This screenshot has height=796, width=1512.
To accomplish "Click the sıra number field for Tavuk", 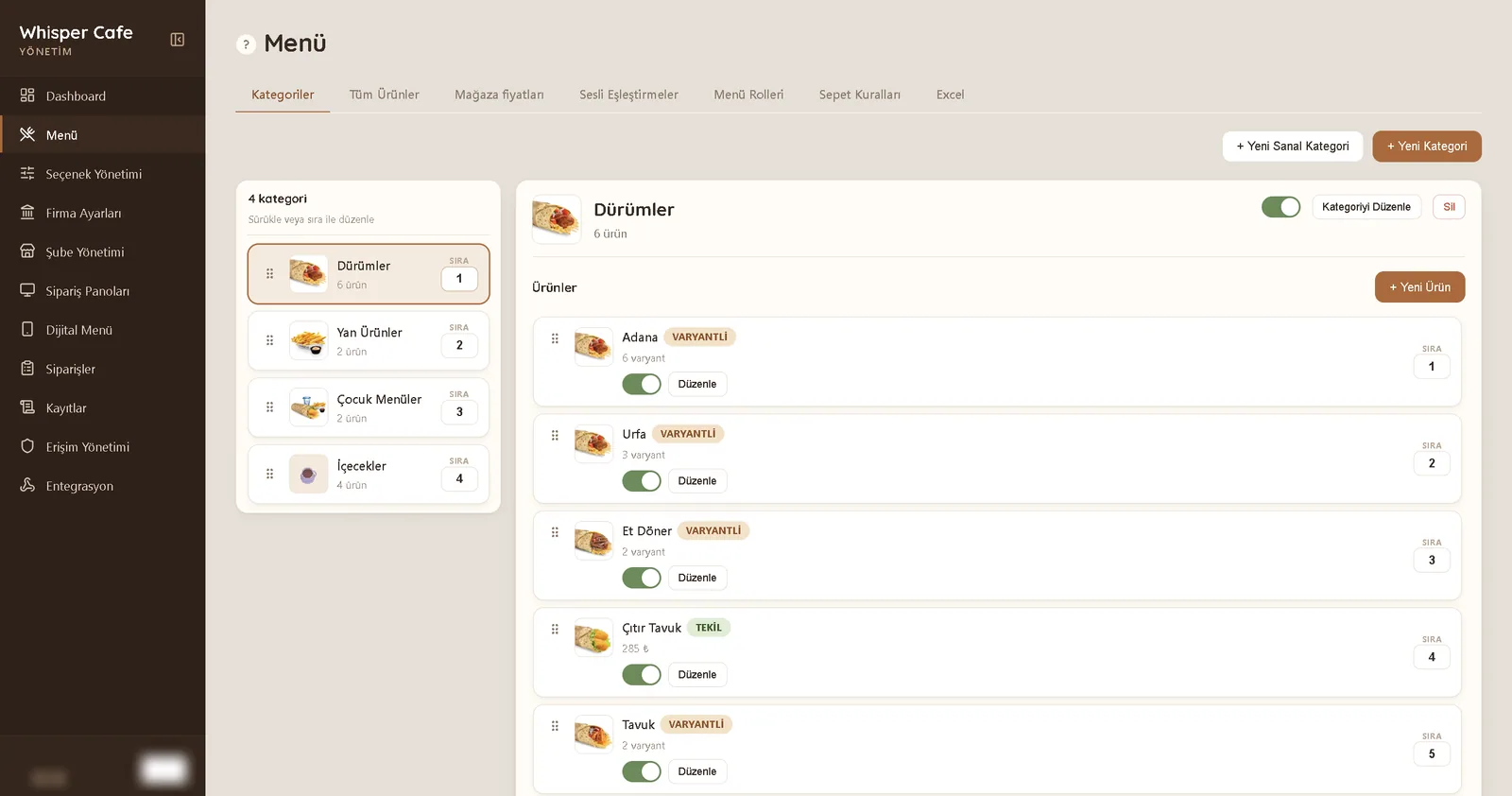I will 1432,754.
